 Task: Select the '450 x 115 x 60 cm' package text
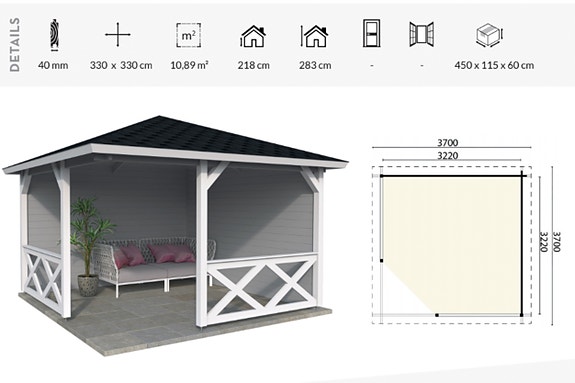point(494,65)
